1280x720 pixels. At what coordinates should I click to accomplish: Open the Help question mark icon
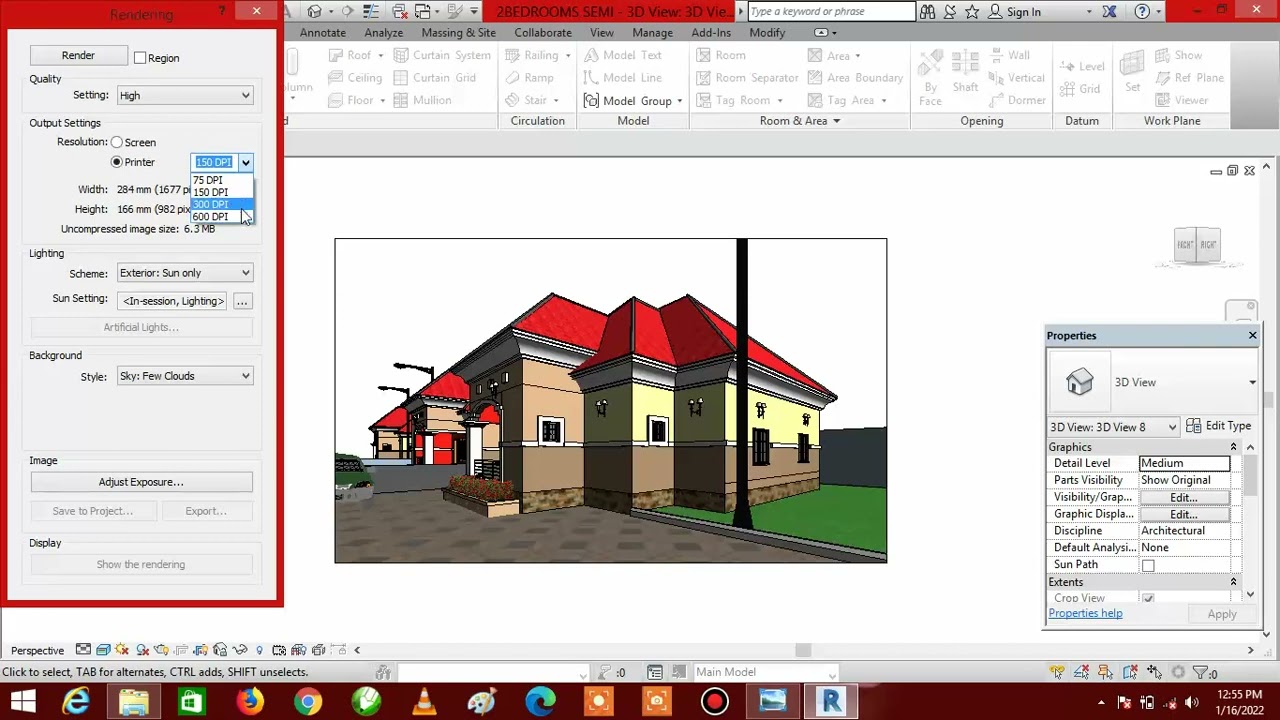1142,12
